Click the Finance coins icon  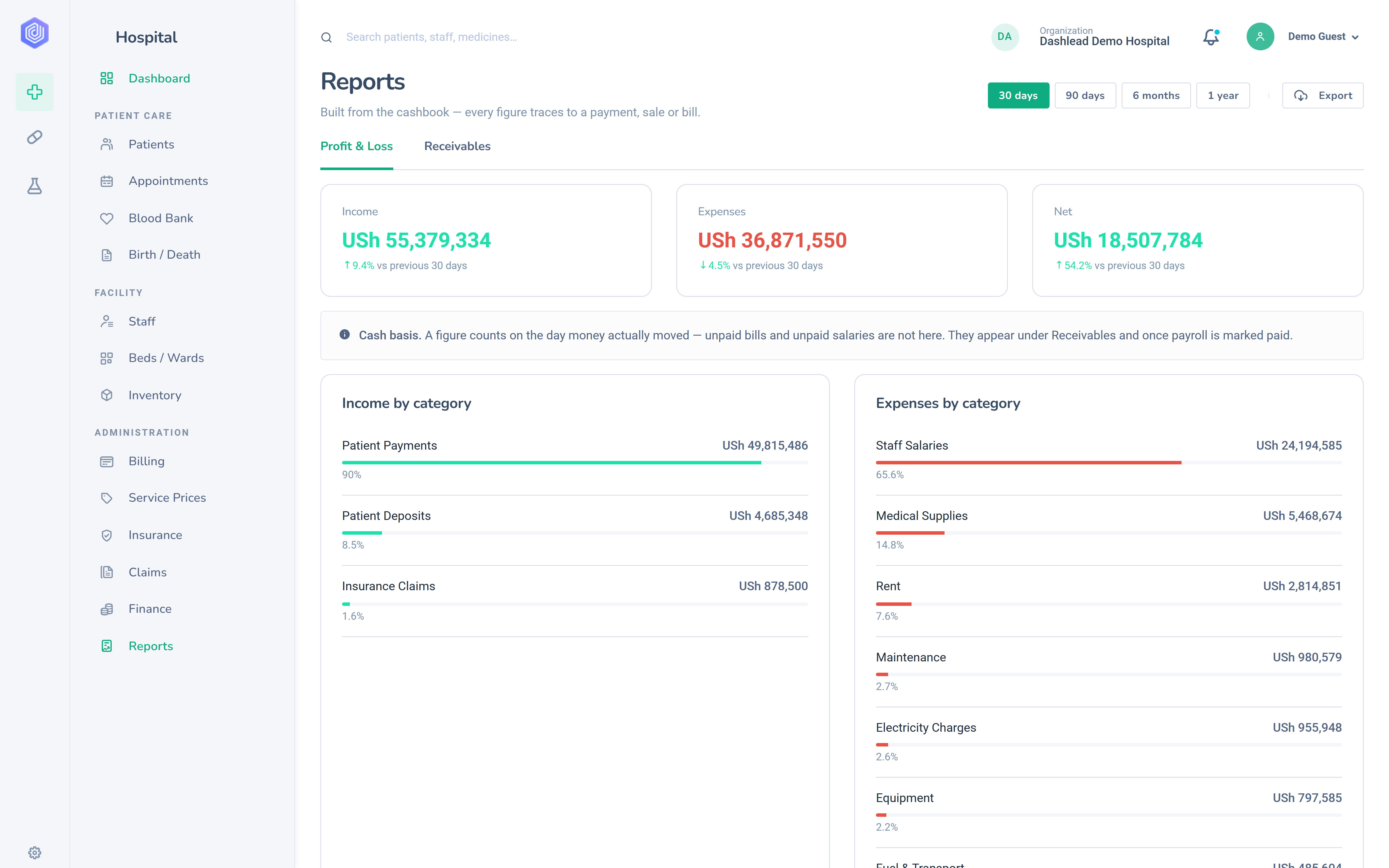pos(107,609)
